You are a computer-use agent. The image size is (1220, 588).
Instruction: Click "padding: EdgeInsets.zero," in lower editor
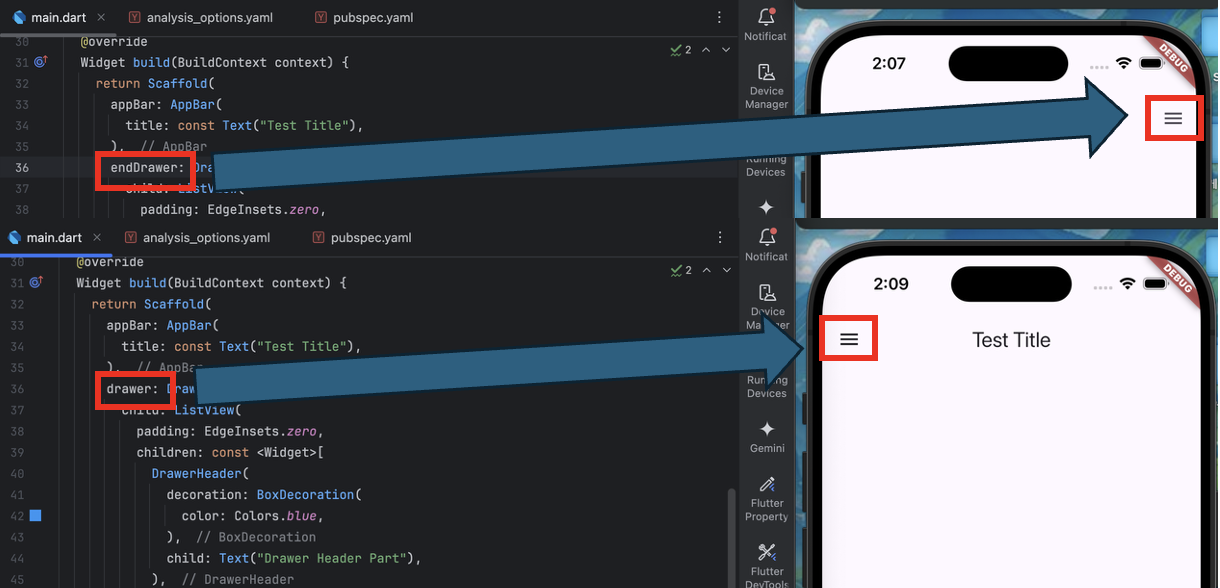tap(230, 431)
